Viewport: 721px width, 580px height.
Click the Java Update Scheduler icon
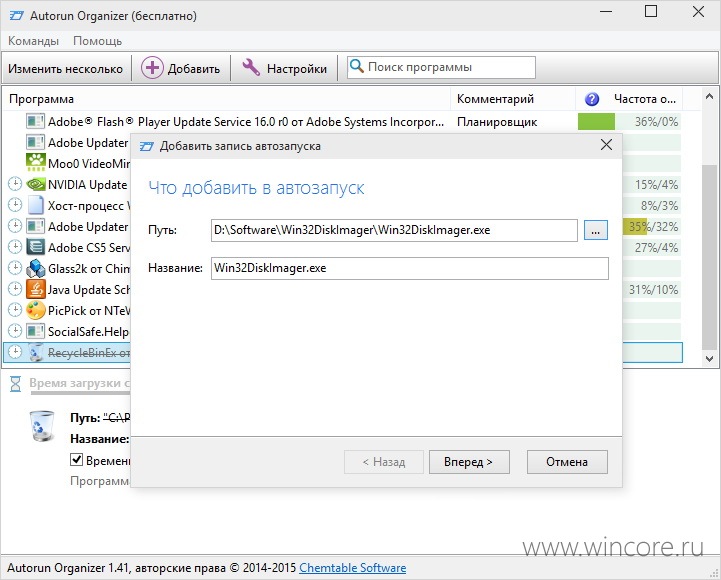[35, 289]
